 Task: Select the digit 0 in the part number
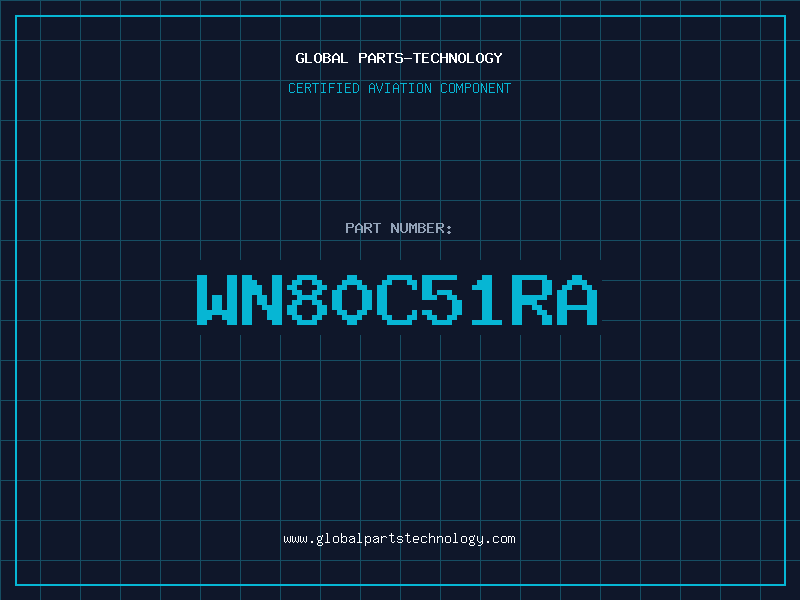[353, 299]
